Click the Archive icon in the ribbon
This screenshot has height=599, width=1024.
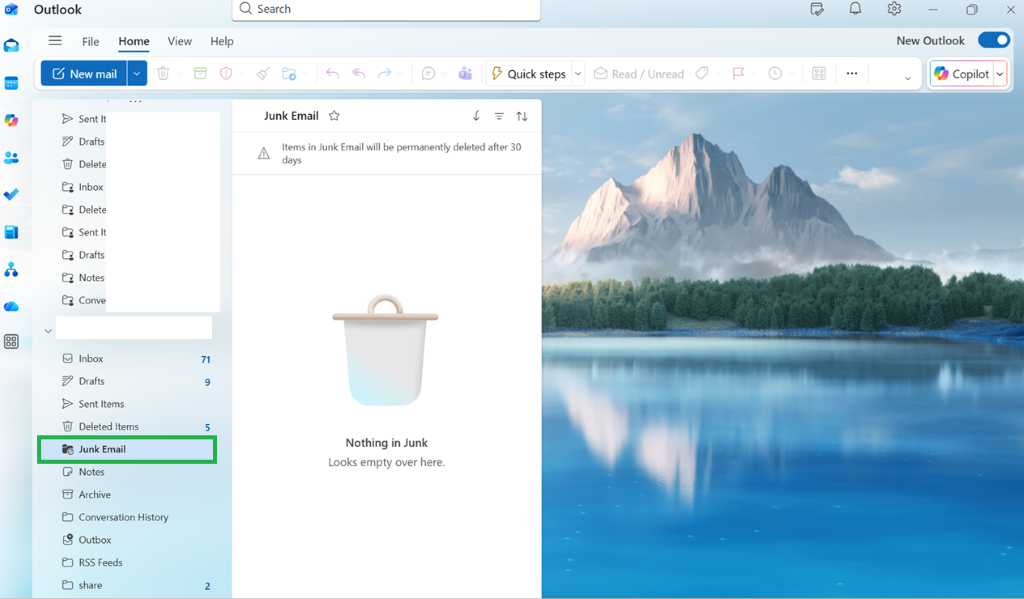[201, 73]
